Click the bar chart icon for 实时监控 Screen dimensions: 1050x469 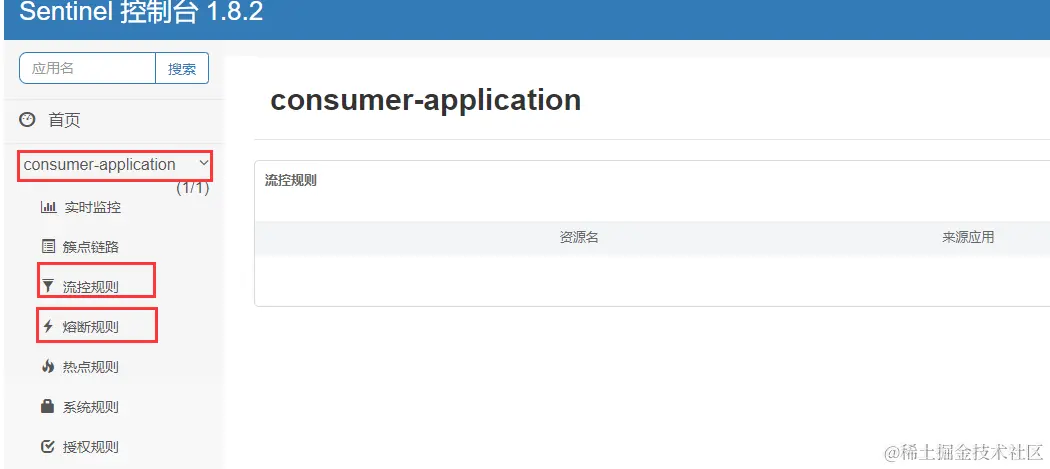pos(48,207)
